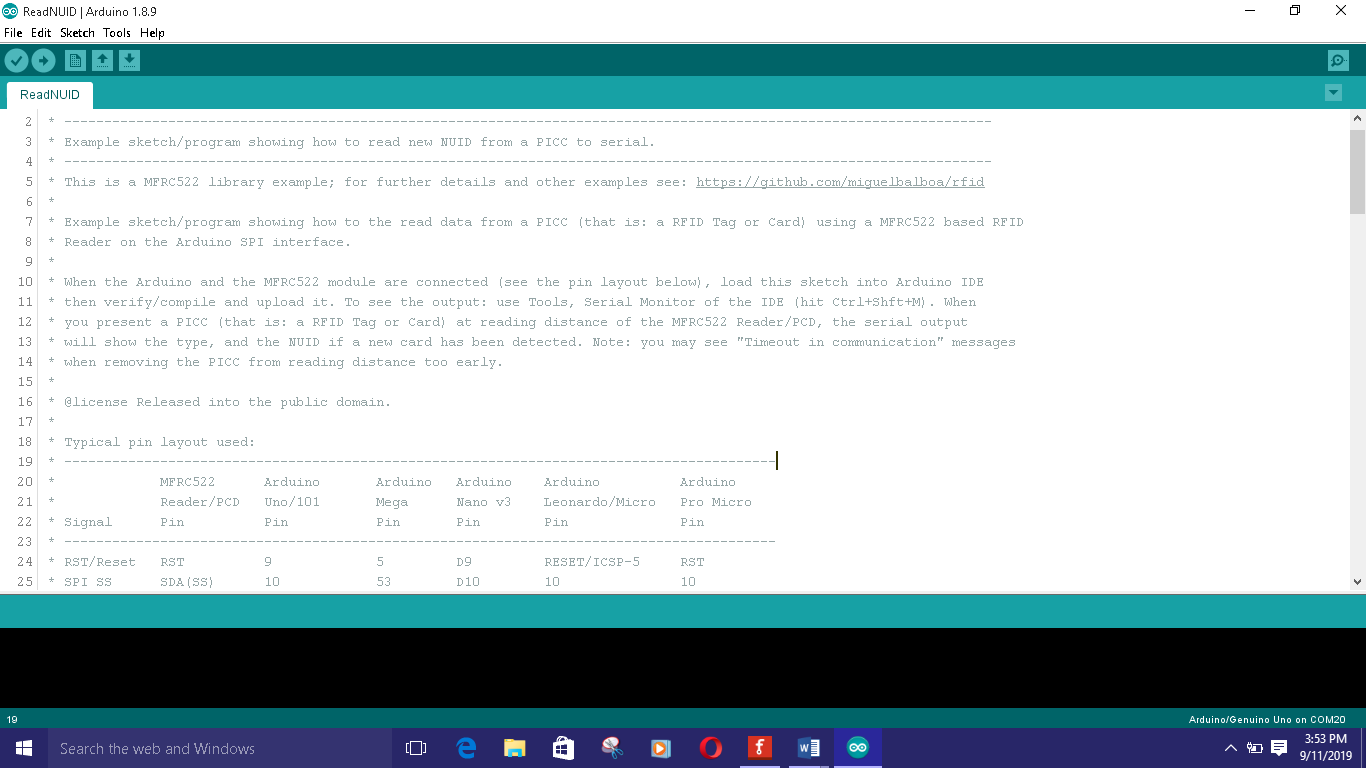
Task: Open the Serial Monitor magnifier icon
Action: tap(1338, 61)
